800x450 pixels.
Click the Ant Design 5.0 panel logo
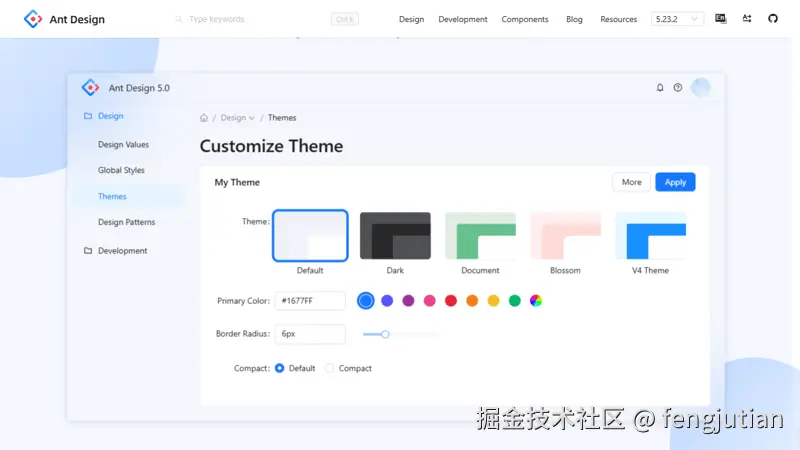[90, 87]
